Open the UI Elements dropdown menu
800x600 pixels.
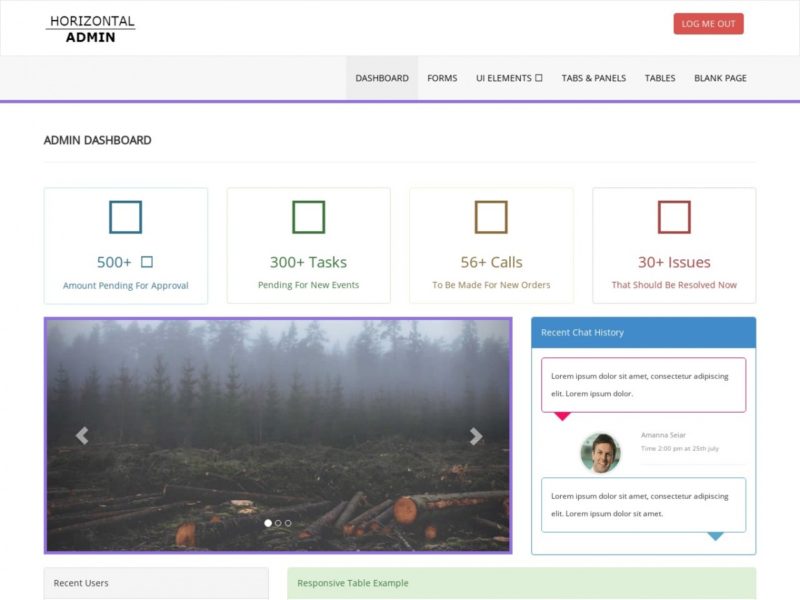tap(508, 77)
